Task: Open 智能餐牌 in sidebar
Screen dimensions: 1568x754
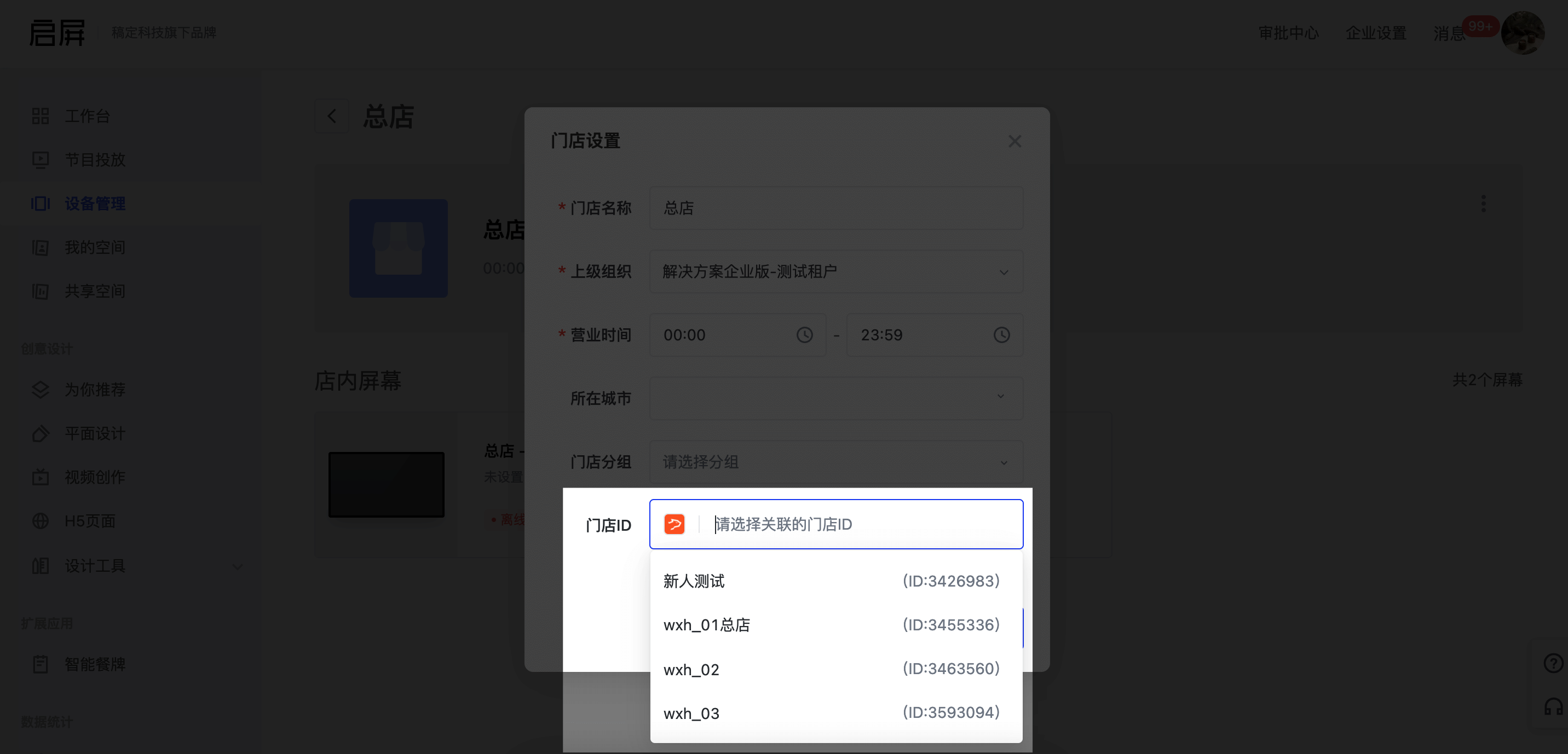Action: coord(95,665)
